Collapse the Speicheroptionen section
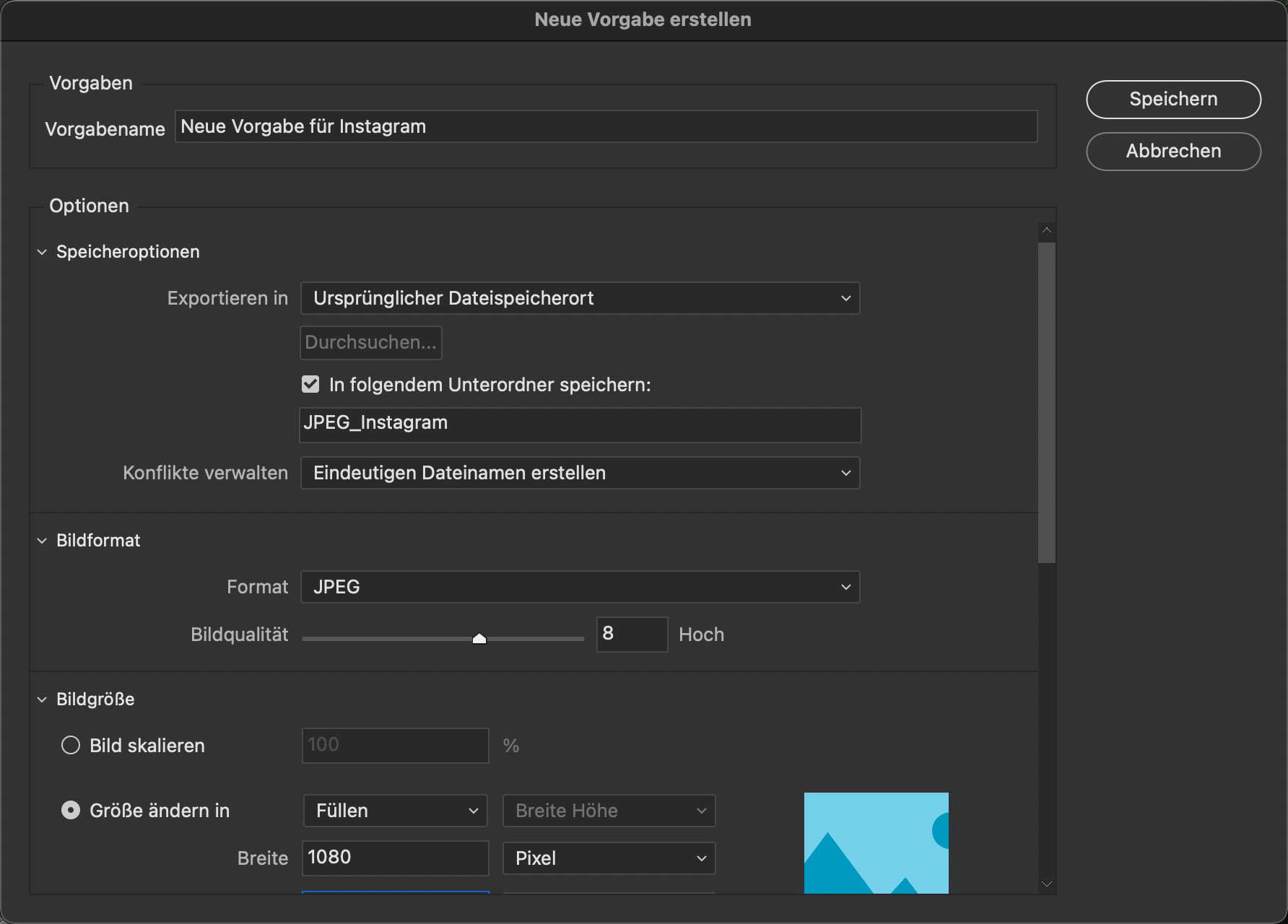This screenshot has width=1288, height=924. point(42,252)
